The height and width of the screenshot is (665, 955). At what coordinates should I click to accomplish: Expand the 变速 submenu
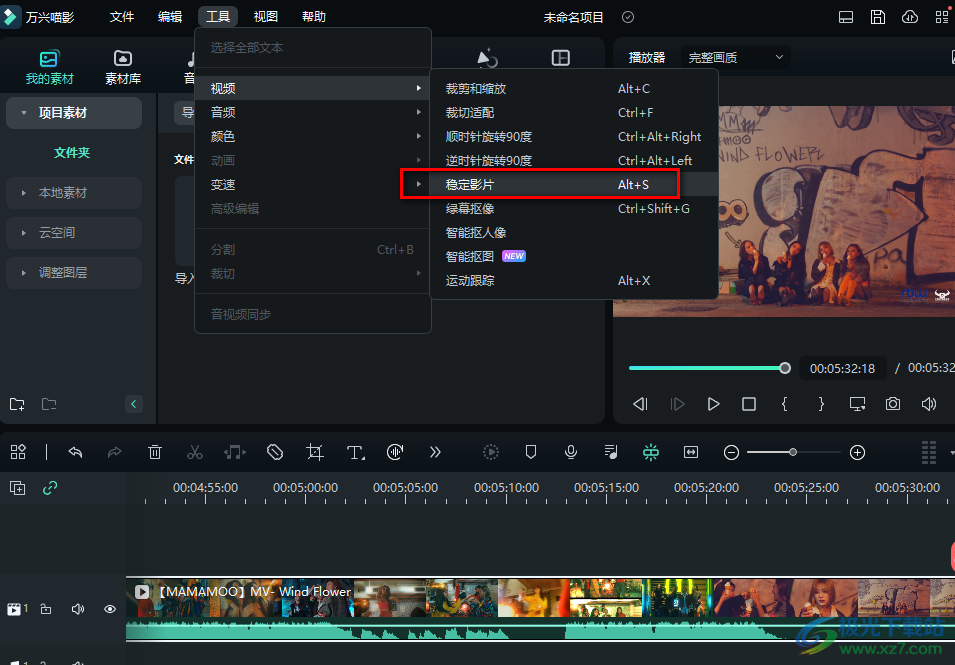click(313, 185)
